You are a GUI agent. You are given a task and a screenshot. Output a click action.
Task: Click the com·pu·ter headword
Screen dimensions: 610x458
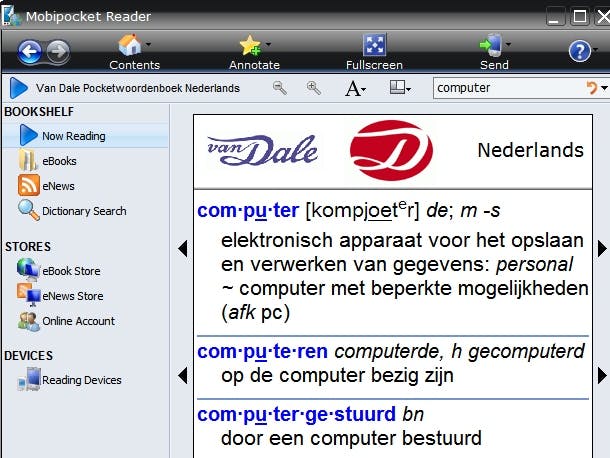point(248,211)
